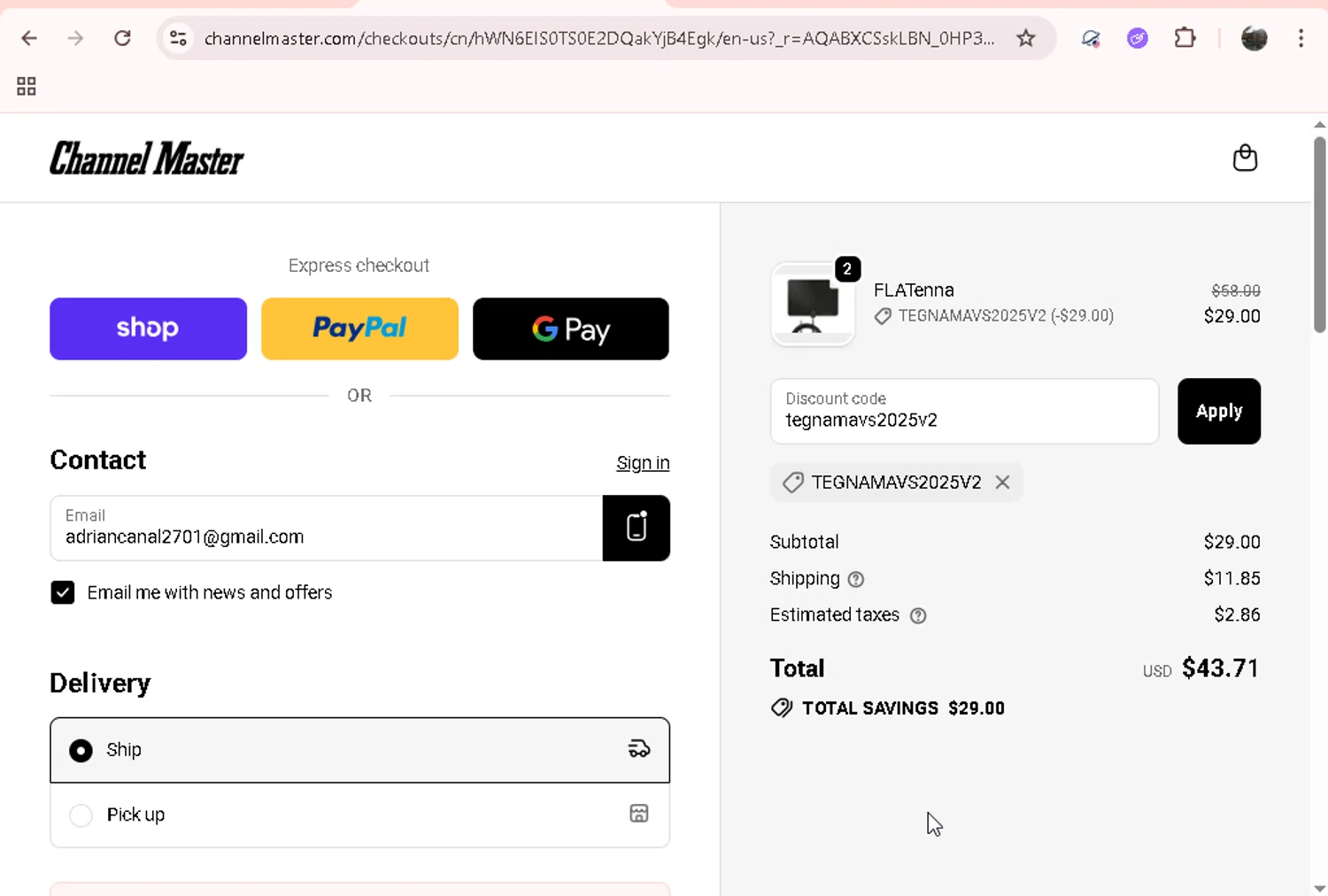Click the scroll up arrow of scrollbar
The image size is (1328, 896).
(x=1319, y=125)
